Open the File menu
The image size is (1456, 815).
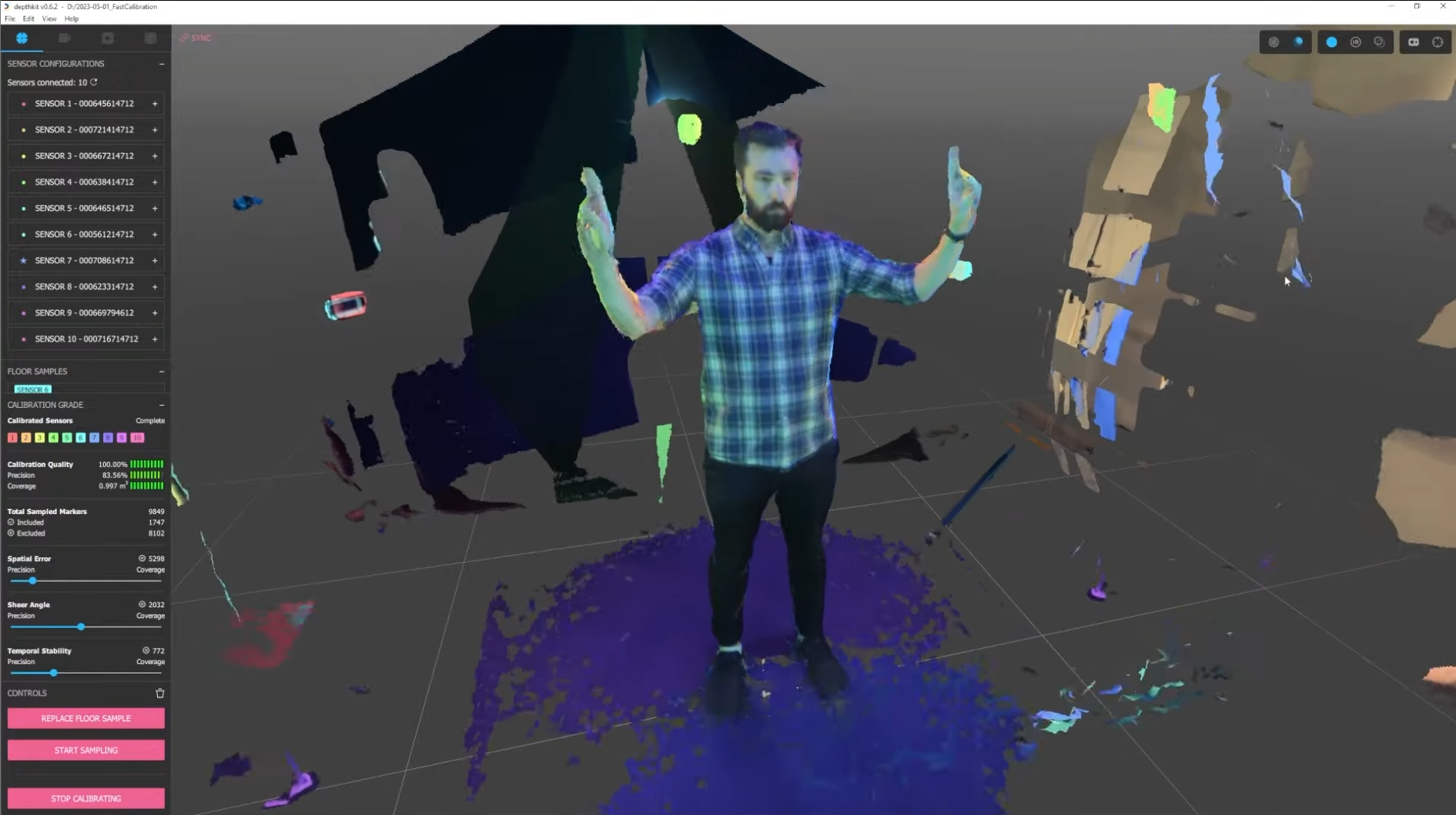[x=10, y=18]
